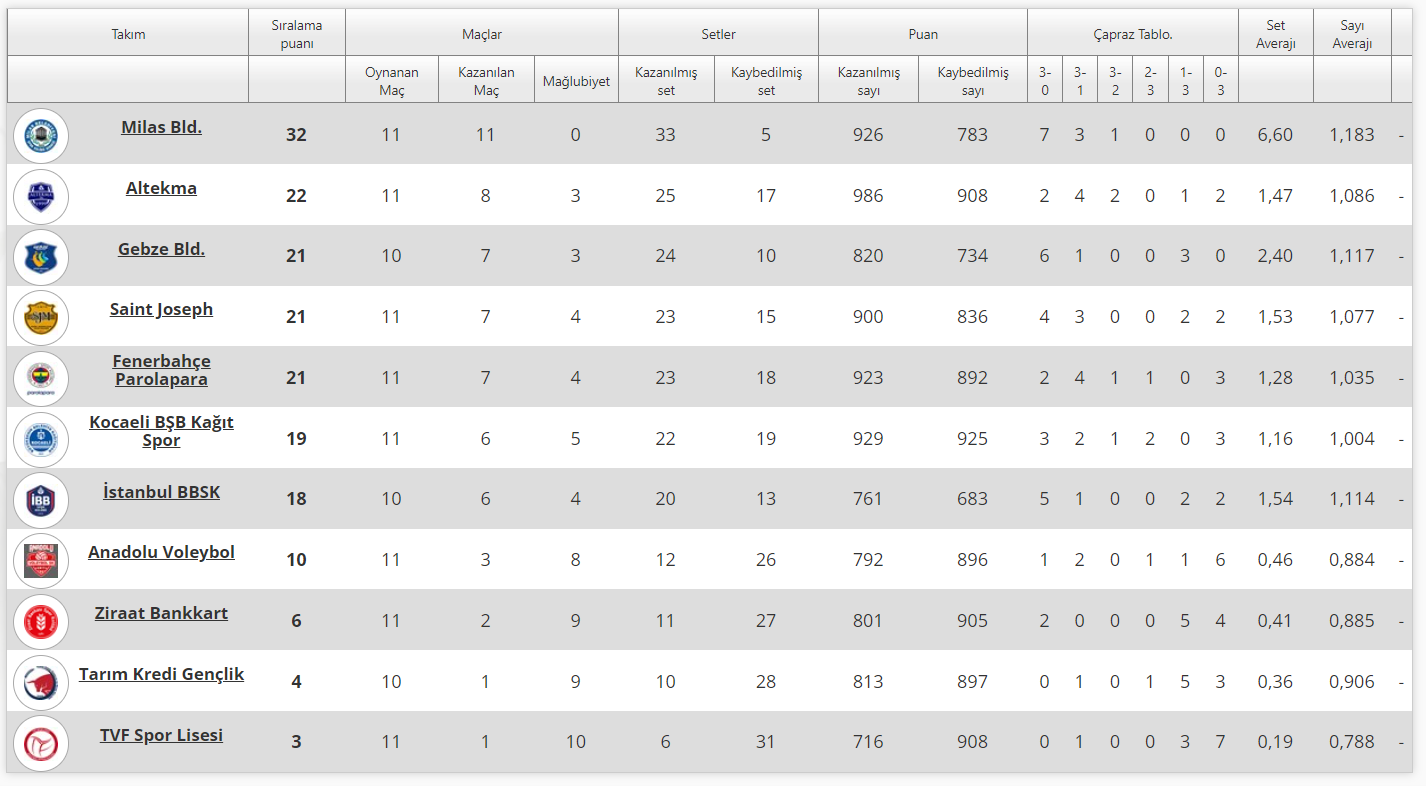Click the TVF Spor Lisesi team logo
Screen dimensions: 1426x786
point(41,743)
